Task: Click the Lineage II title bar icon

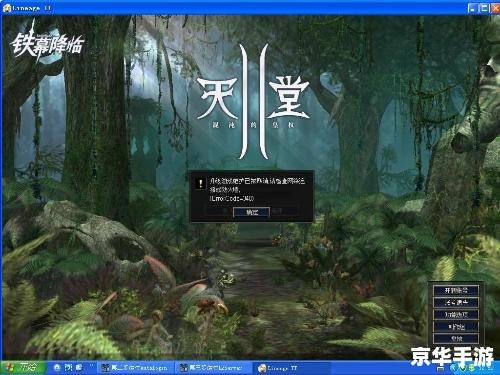Action: (7, 8)
